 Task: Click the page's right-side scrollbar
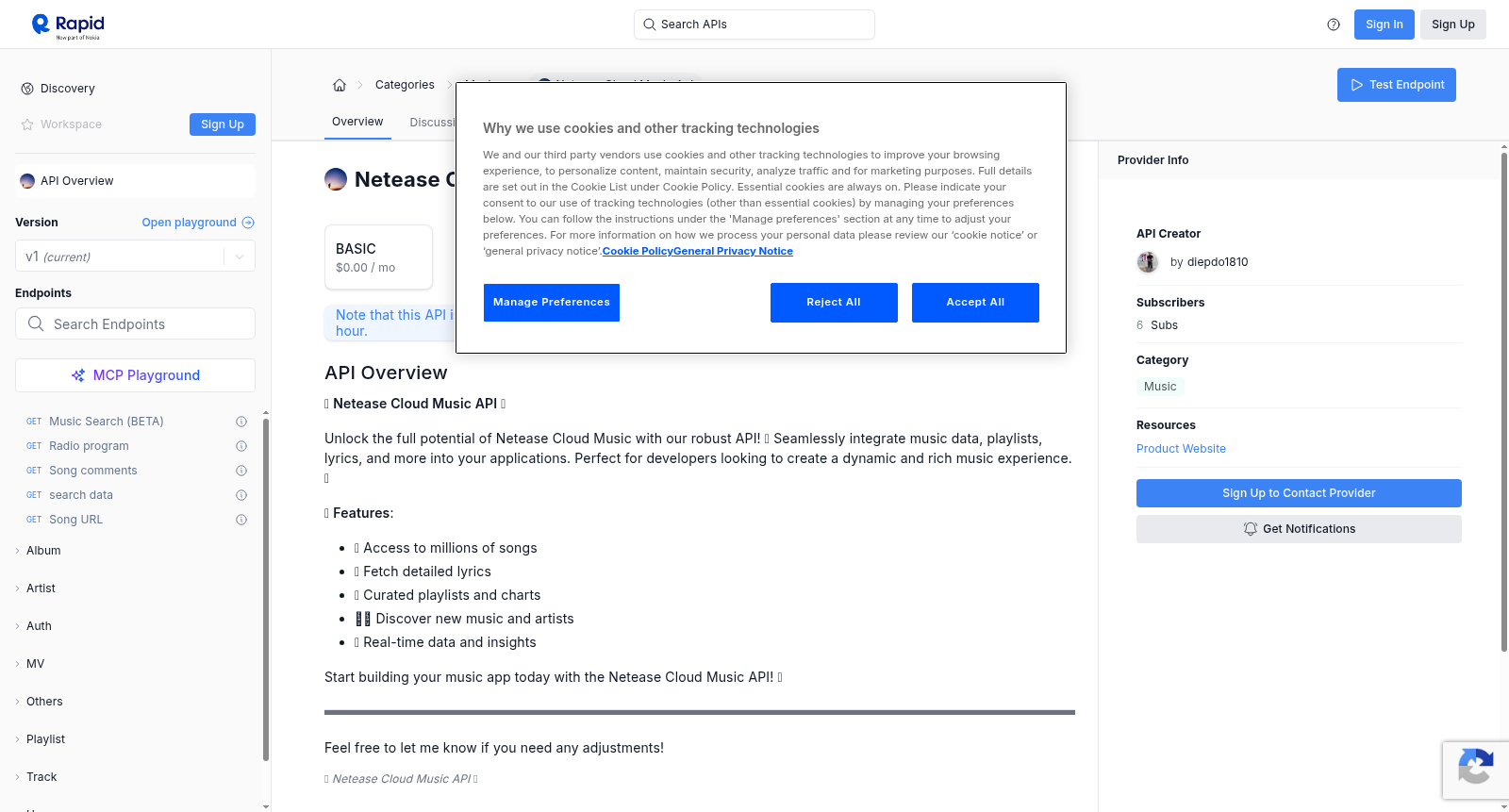(1504, 401)
